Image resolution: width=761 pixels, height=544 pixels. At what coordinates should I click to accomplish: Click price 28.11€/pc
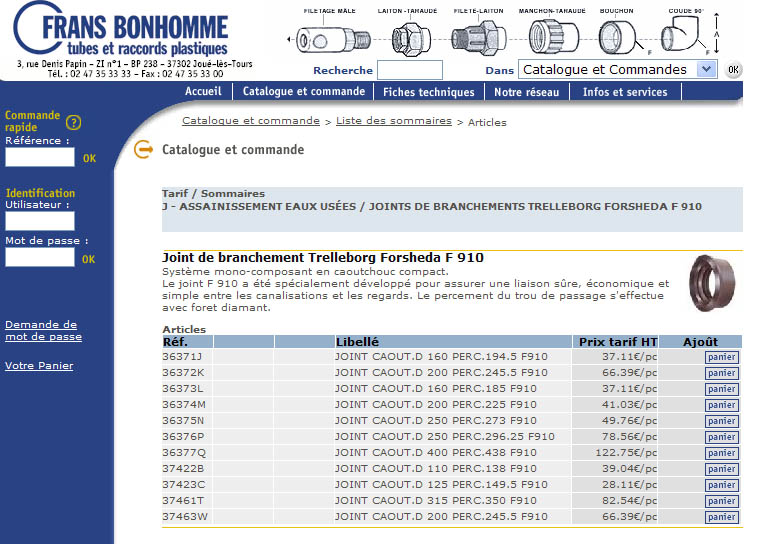tap(629, 485)
